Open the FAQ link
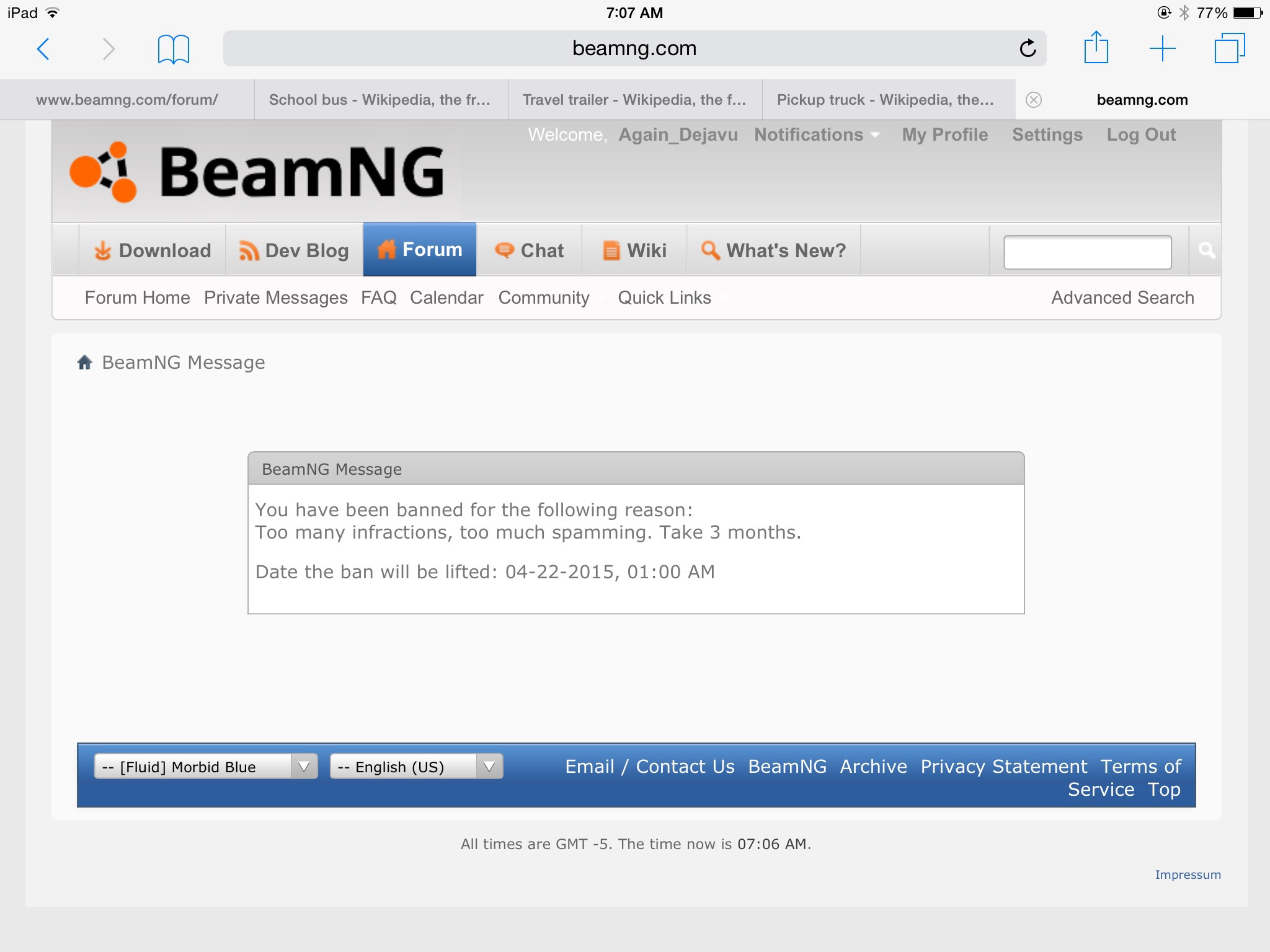 (378, 297)
